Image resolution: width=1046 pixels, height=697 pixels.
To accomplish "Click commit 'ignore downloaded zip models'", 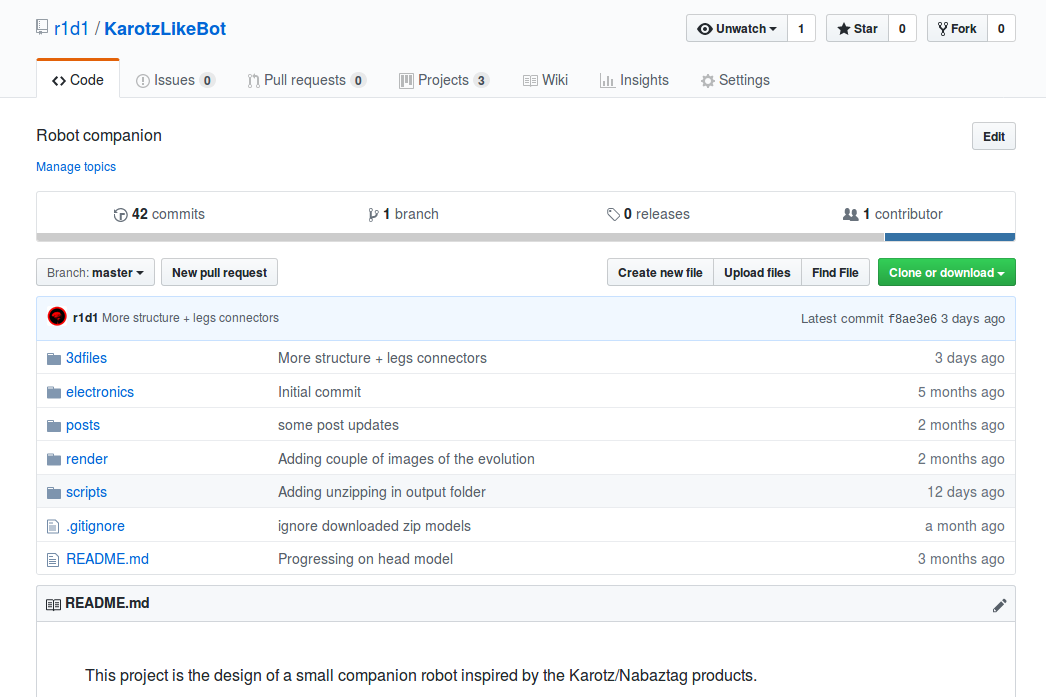I will click(374, 526).
